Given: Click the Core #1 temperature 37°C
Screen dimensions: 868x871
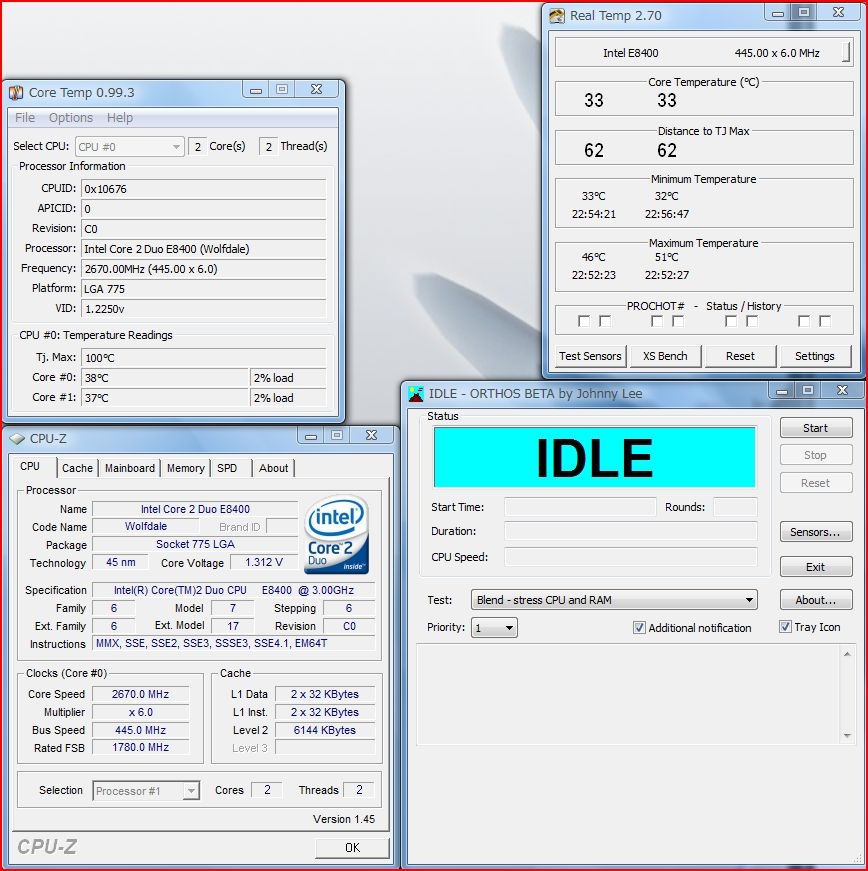Looking at the screenshot, I should click(x=165, y=398).
